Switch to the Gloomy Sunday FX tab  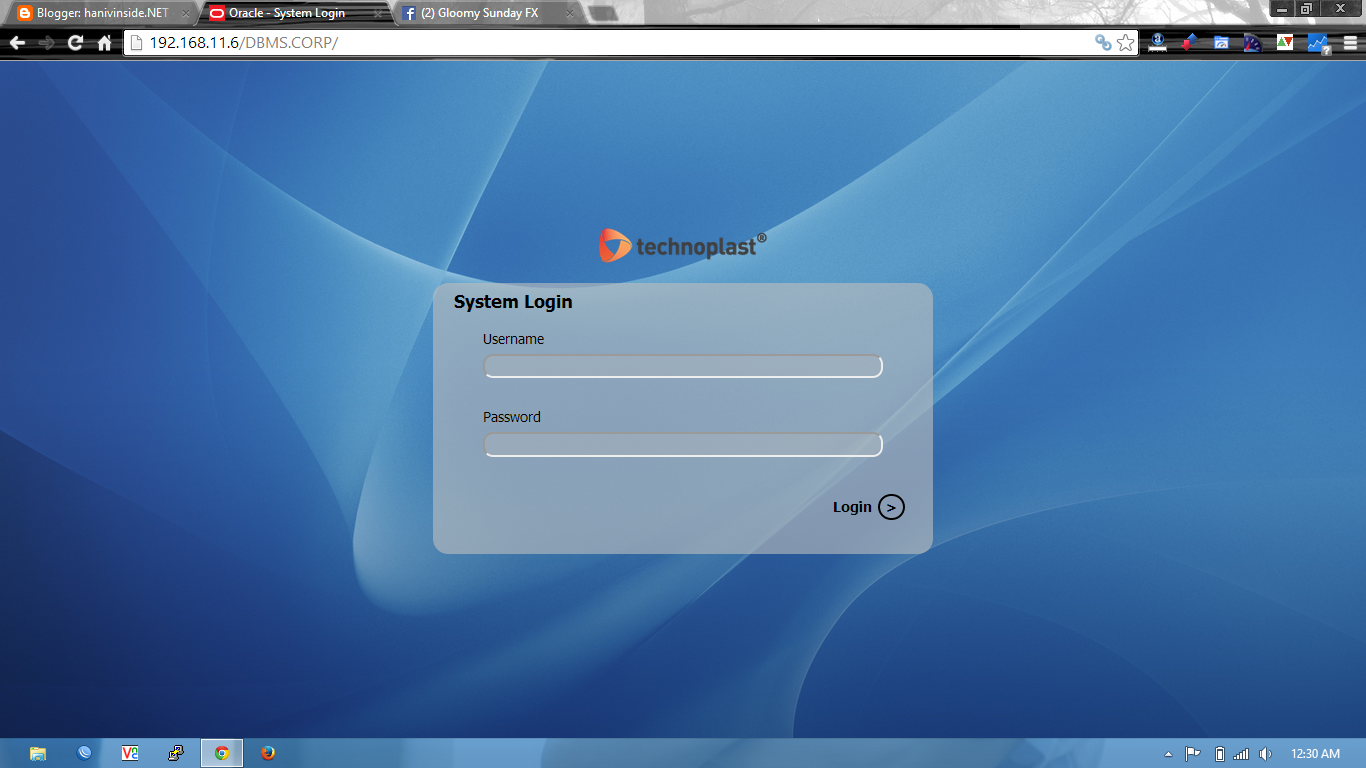(x=486, y=14)
